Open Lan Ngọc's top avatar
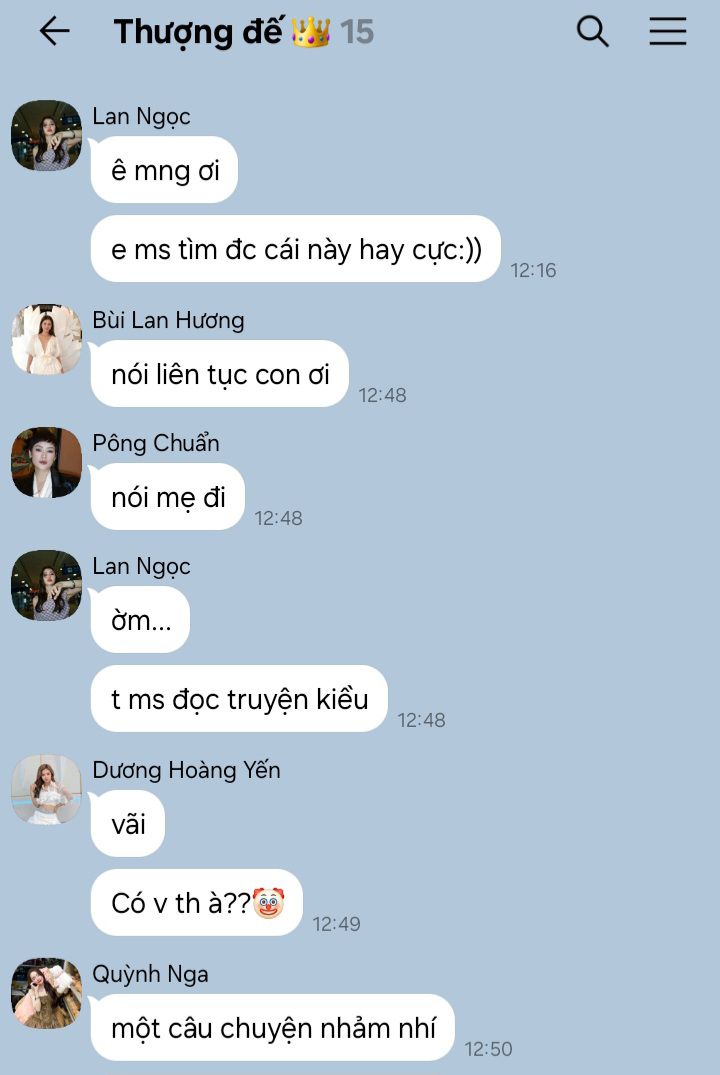 tap(47, 135)
